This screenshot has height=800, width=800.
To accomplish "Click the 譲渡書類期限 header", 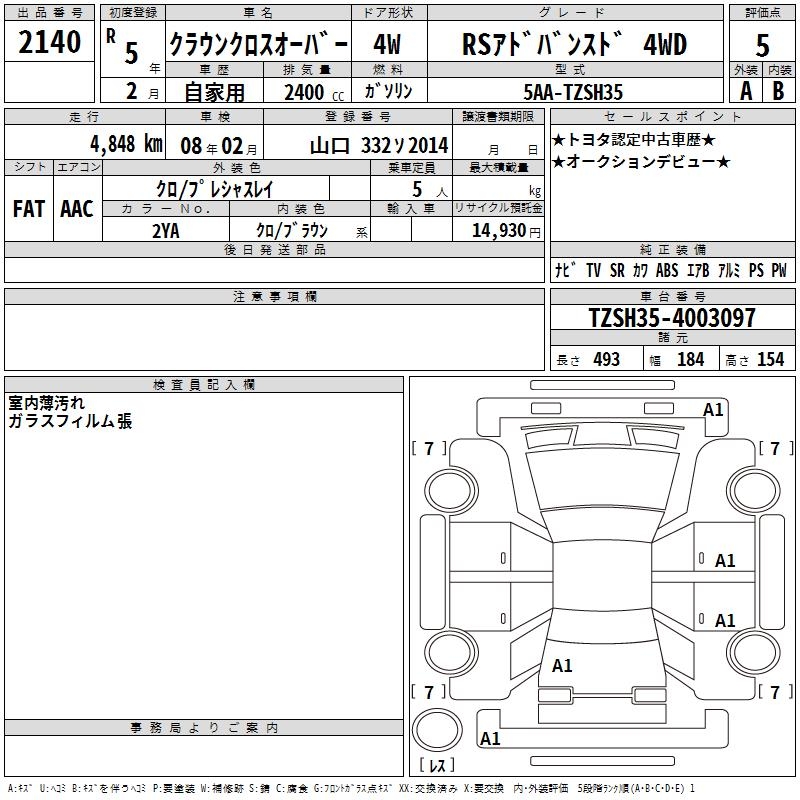I will click(498, 117).
